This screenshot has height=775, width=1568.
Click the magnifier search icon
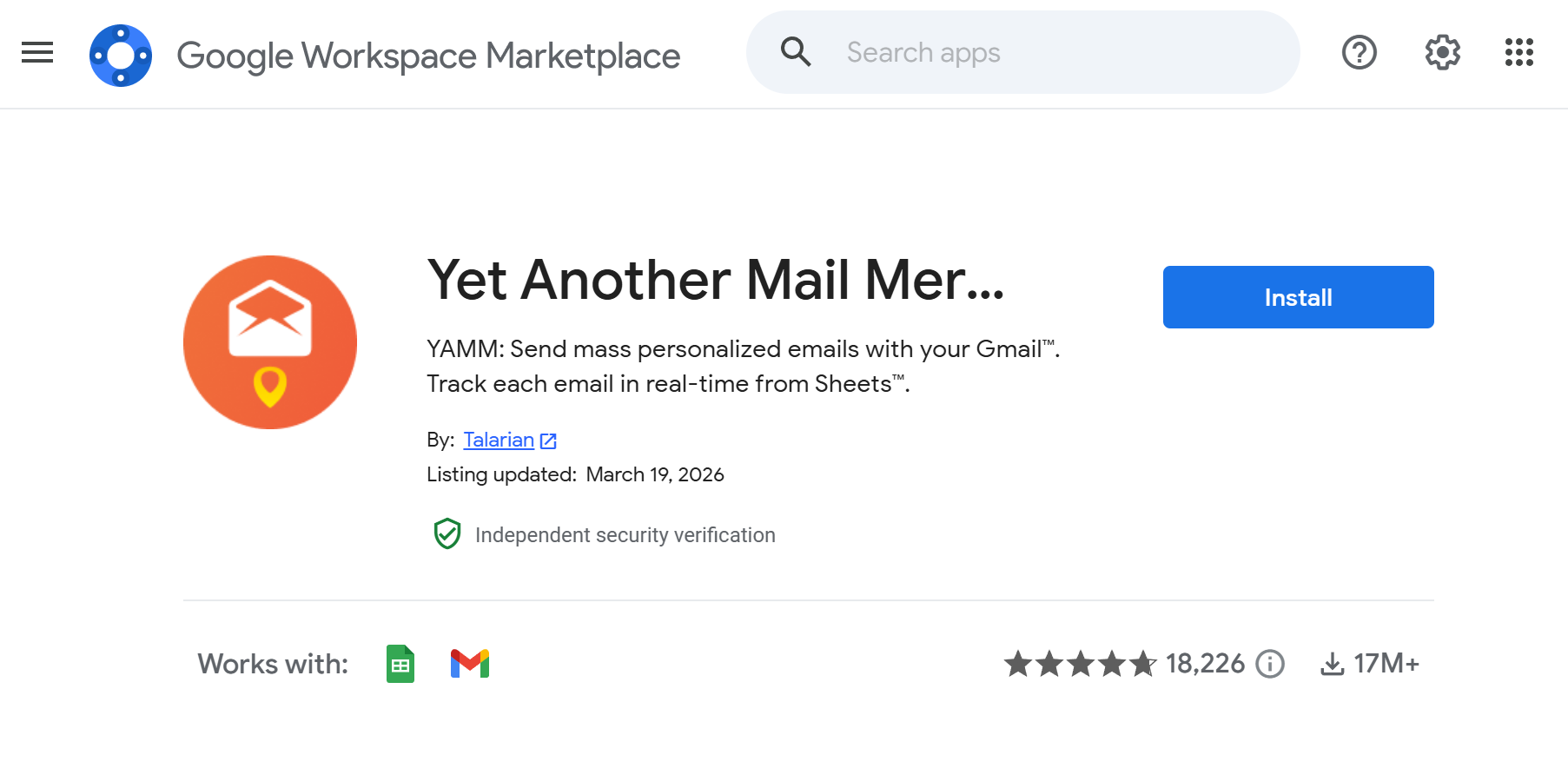(796, 52)
